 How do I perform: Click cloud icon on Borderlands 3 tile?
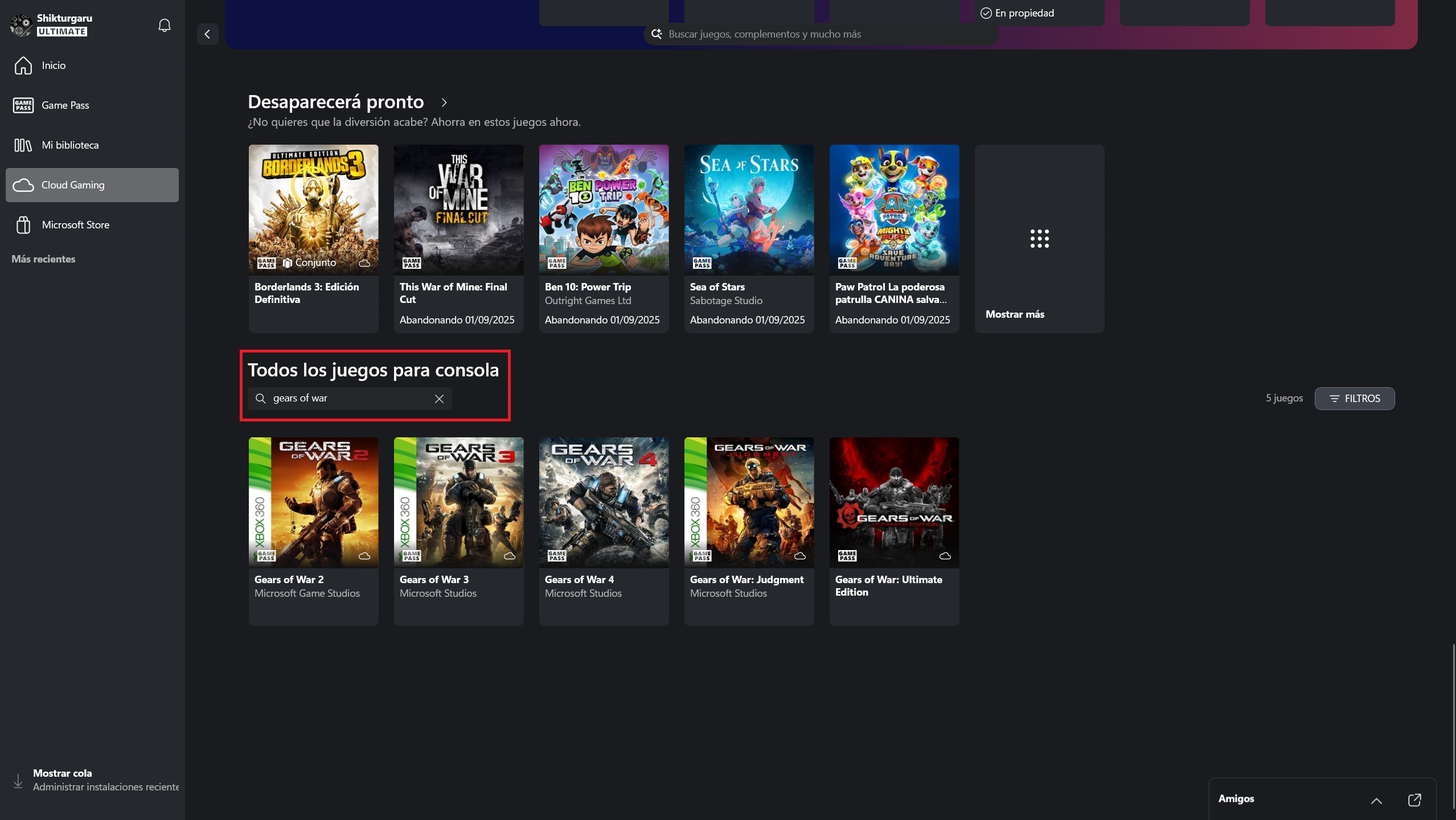(x=364, y=263)
